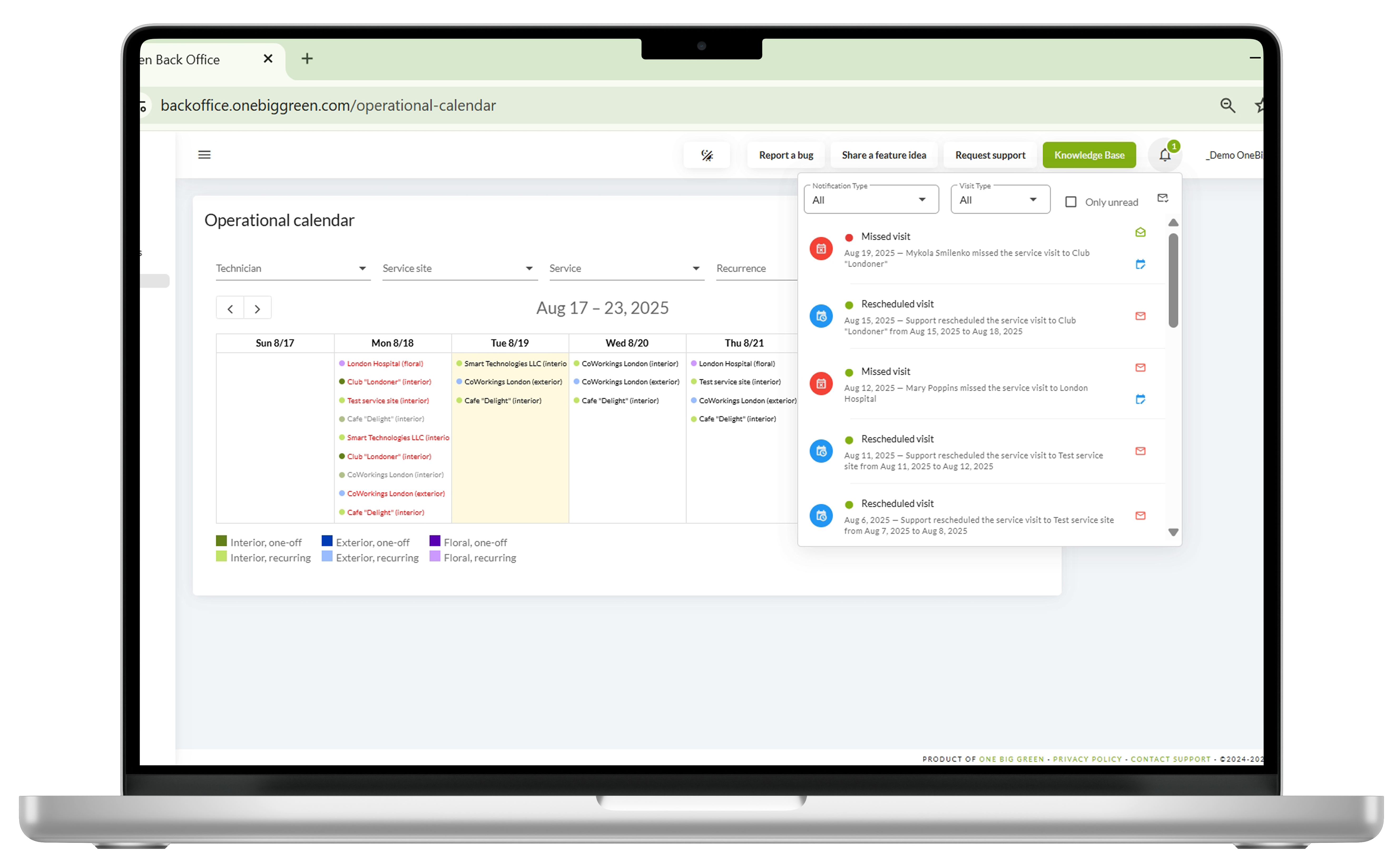Click blue rescheduled icon for Aug 6 notification
This screenshot has width=1400, height=856.
point(821,515)
